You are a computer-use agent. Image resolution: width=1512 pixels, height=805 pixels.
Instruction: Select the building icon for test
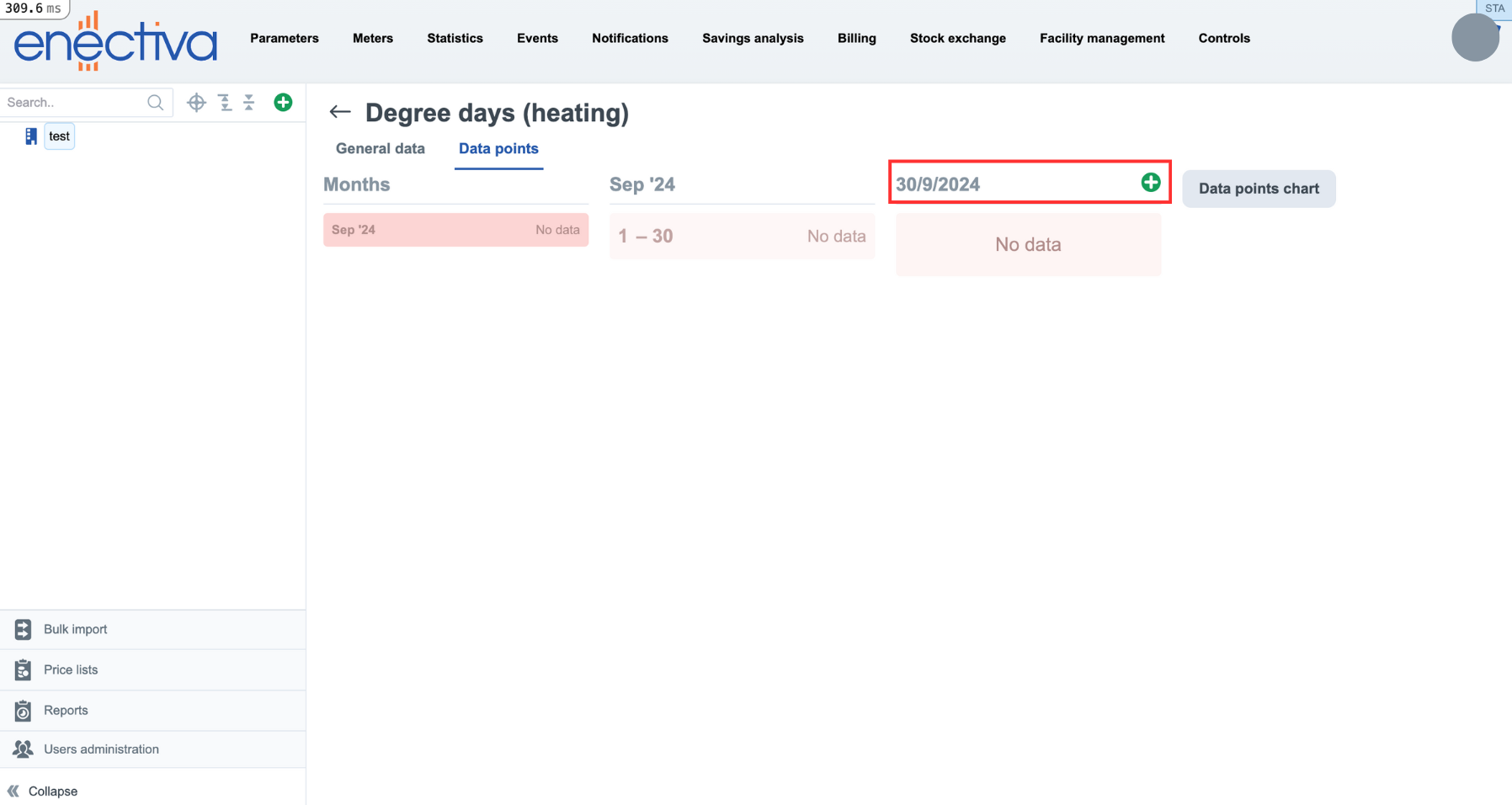[31, 136]
